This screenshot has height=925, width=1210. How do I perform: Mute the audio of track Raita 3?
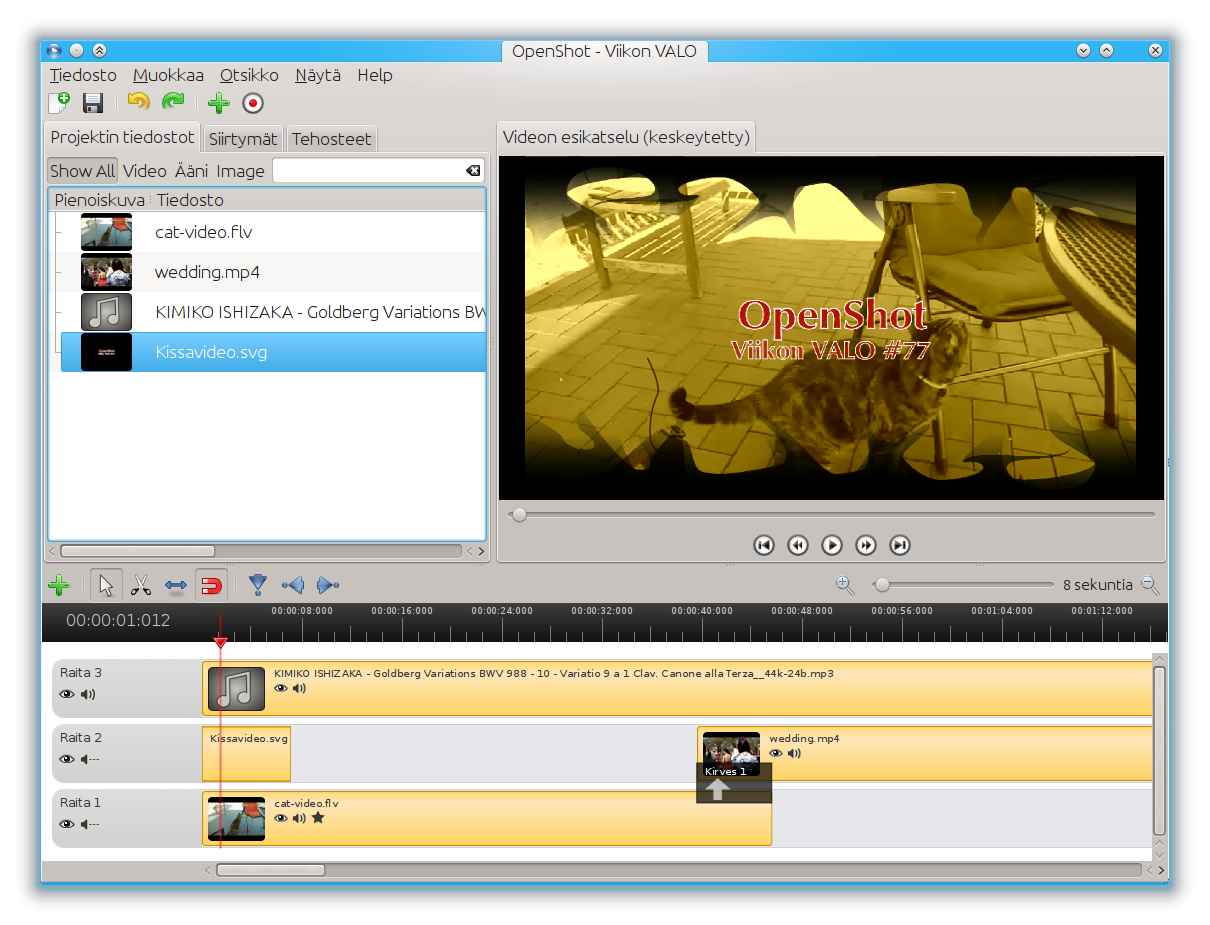coord(88,694)
